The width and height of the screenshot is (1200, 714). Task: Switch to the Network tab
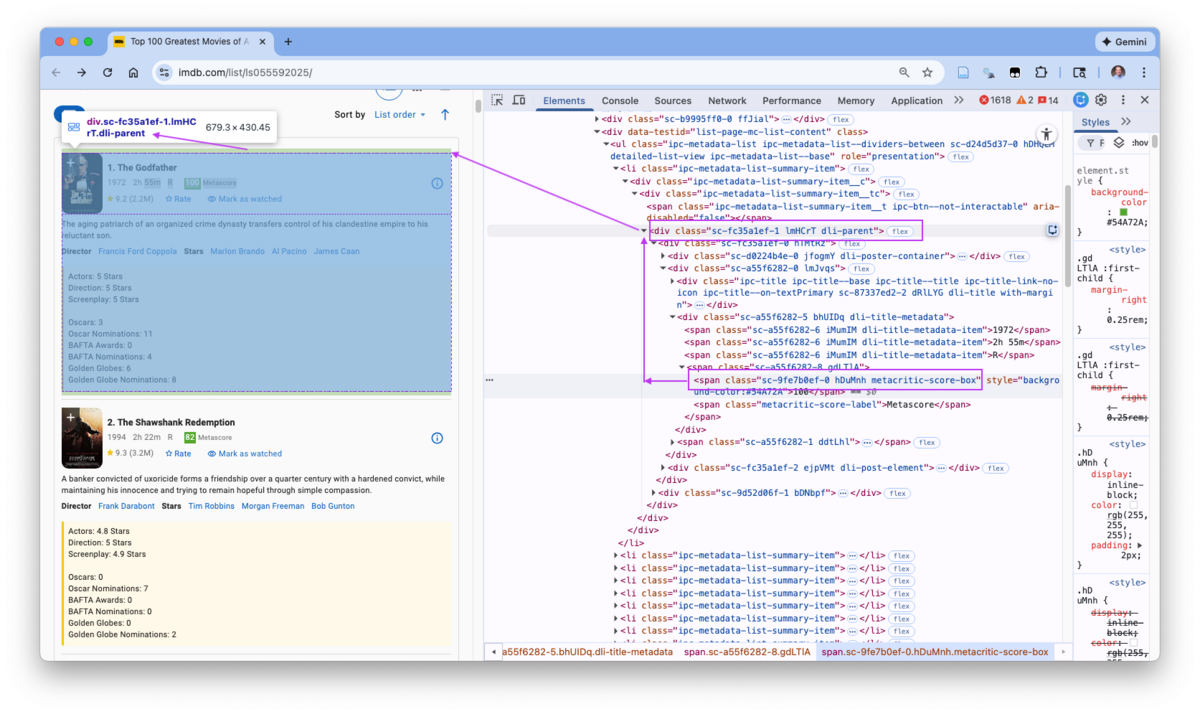click(x=727, y=100)
